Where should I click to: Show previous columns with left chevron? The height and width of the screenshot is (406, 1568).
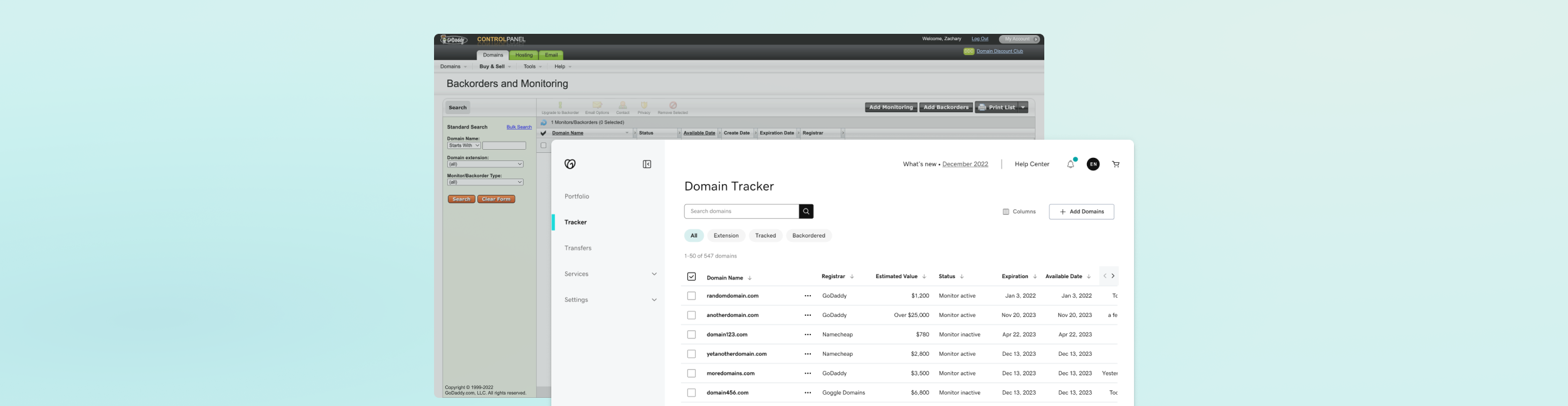(1105, 276)
